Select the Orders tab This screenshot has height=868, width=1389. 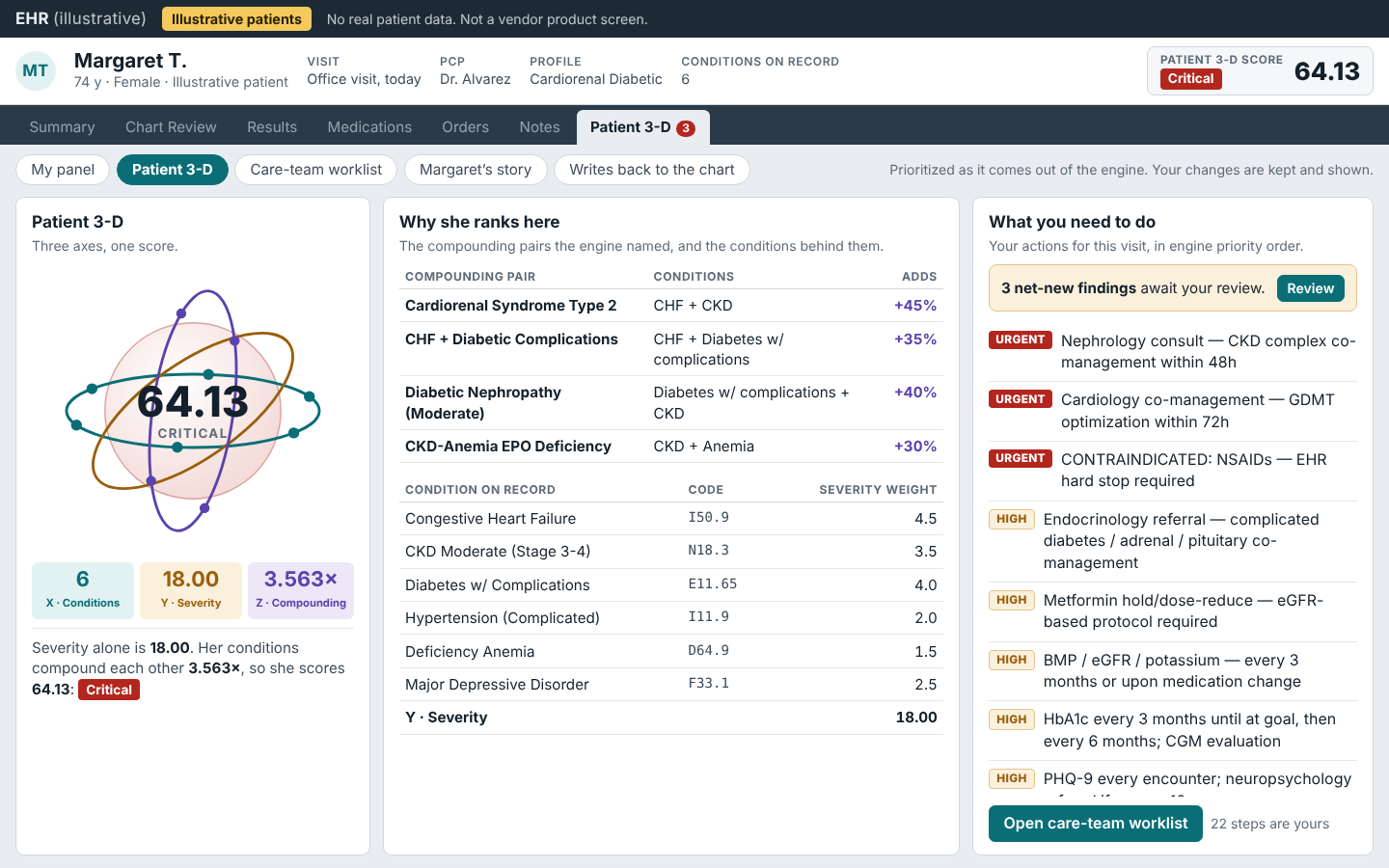465,127
